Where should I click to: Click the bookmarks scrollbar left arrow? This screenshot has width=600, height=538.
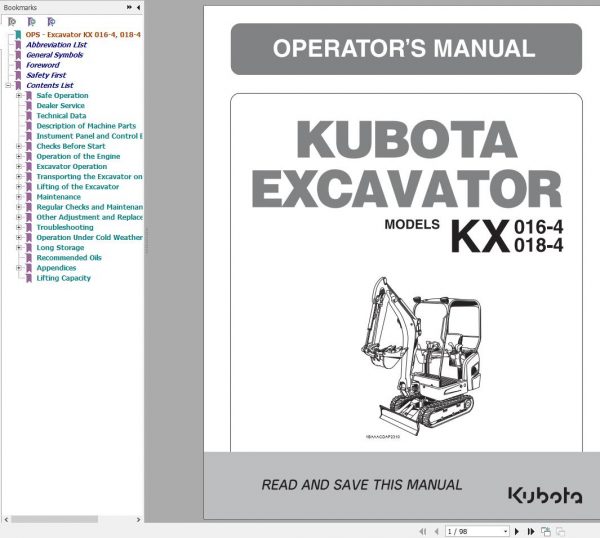click(x=6, y=520)
